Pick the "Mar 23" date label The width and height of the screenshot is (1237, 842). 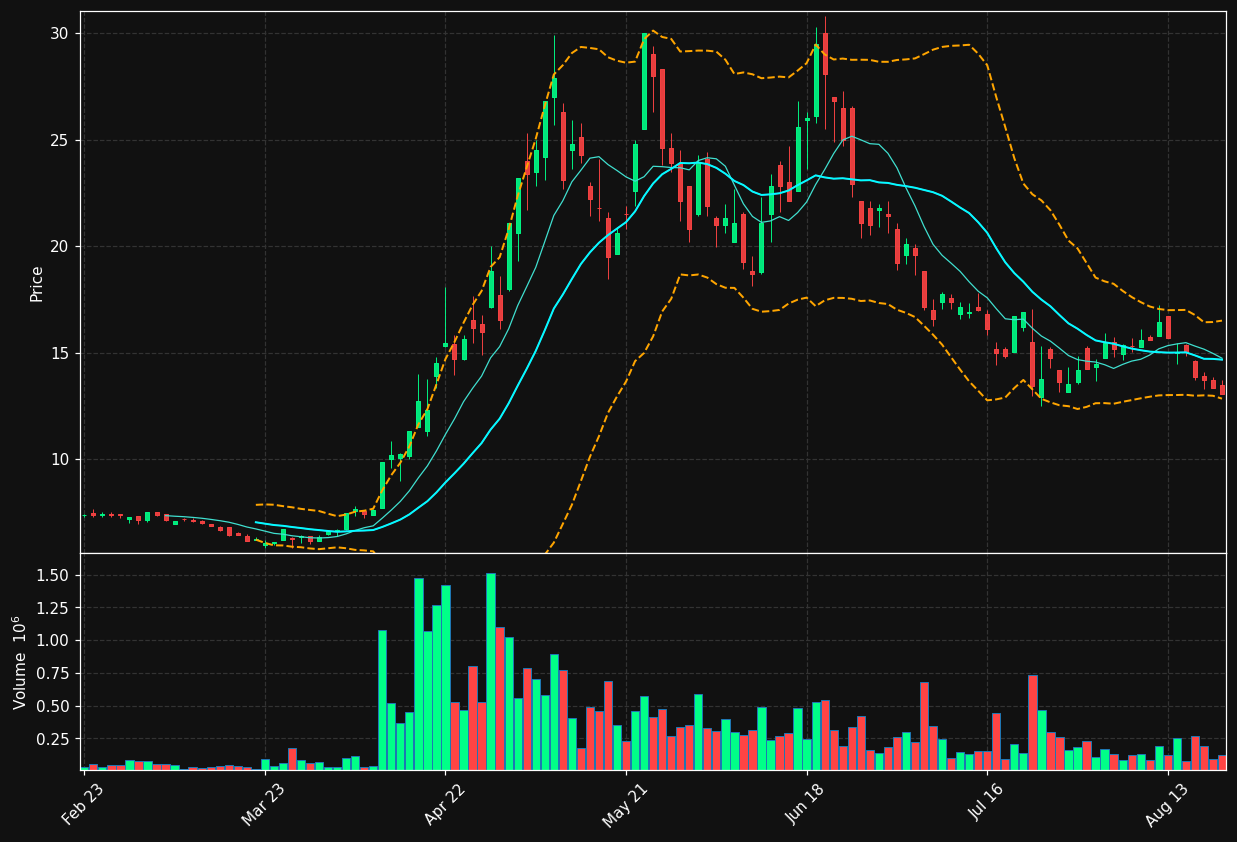[262, 805]
